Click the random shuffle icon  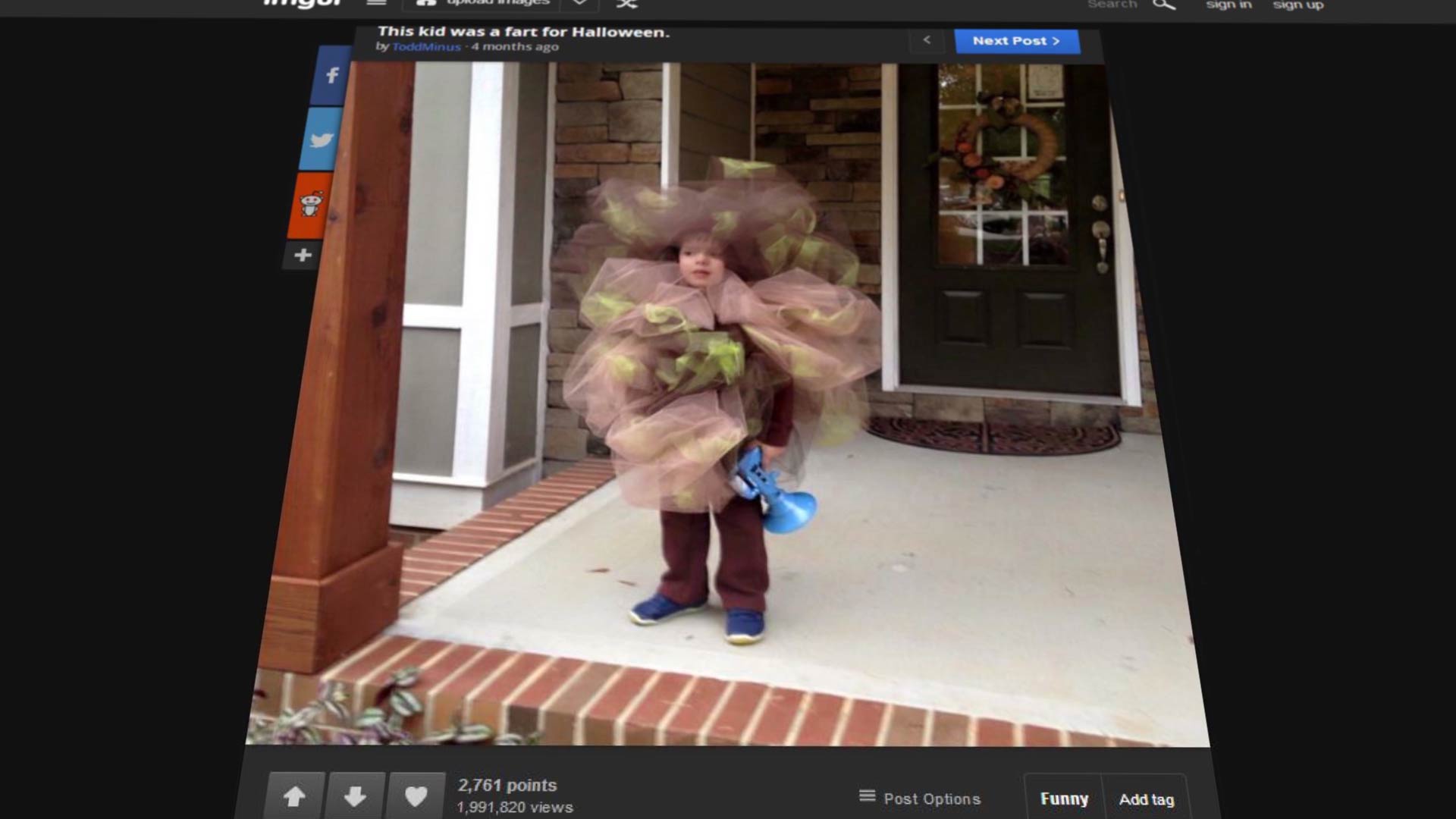point(626,4)
